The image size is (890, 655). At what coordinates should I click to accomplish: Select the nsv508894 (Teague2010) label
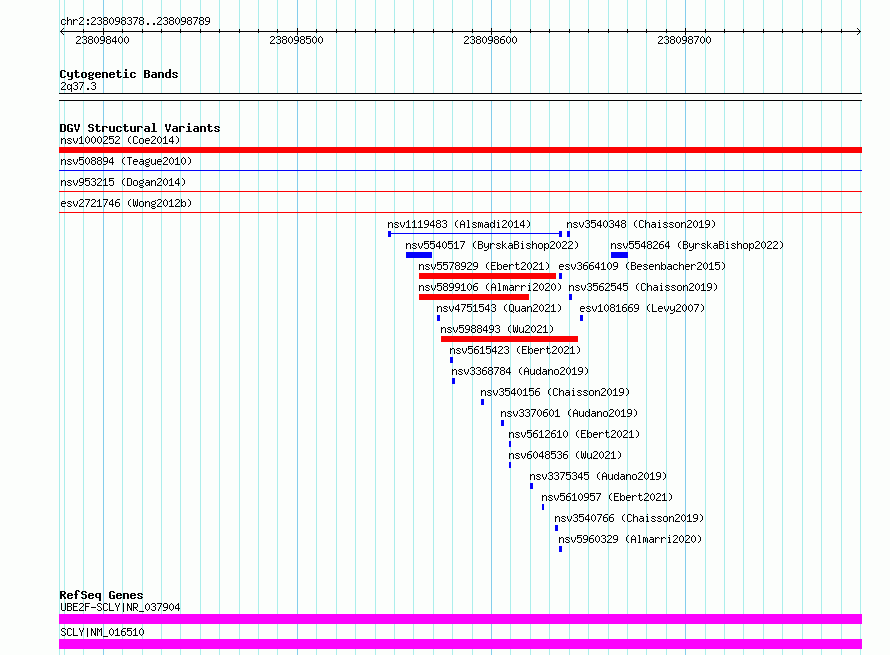tap(126, 161)
